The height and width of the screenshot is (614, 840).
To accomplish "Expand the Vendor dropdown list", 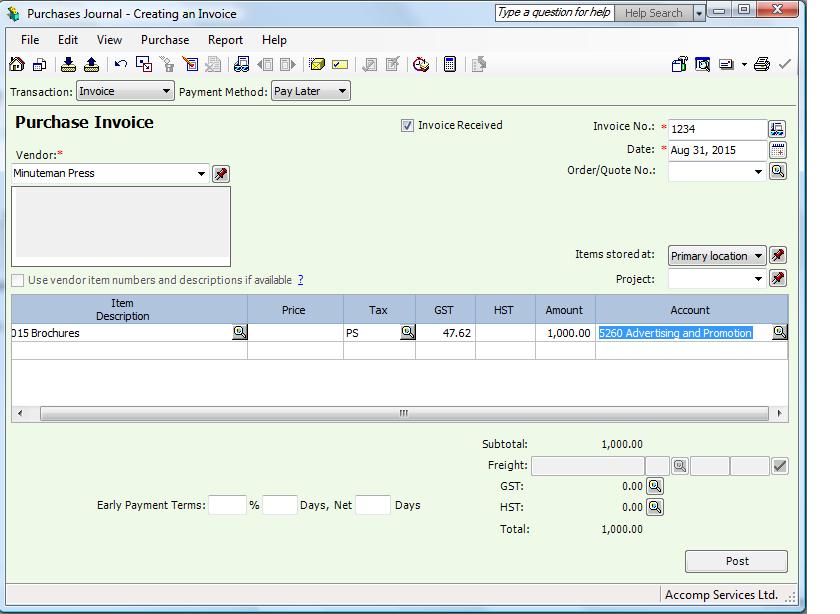I will [x=201, y=174].
